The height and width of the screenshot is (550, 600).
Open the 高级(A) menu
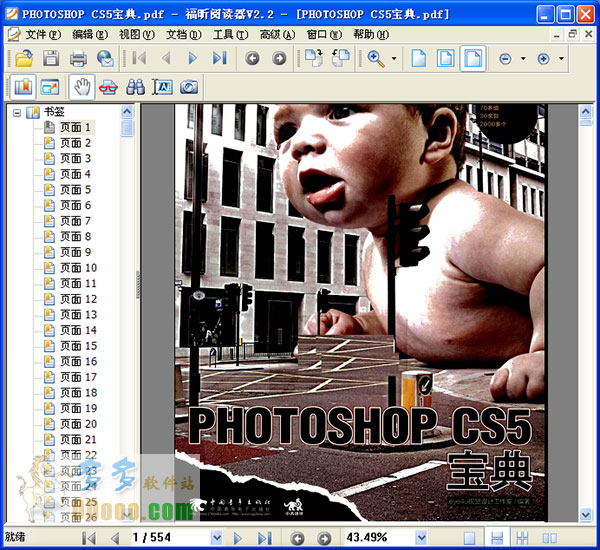coord(277,35)
